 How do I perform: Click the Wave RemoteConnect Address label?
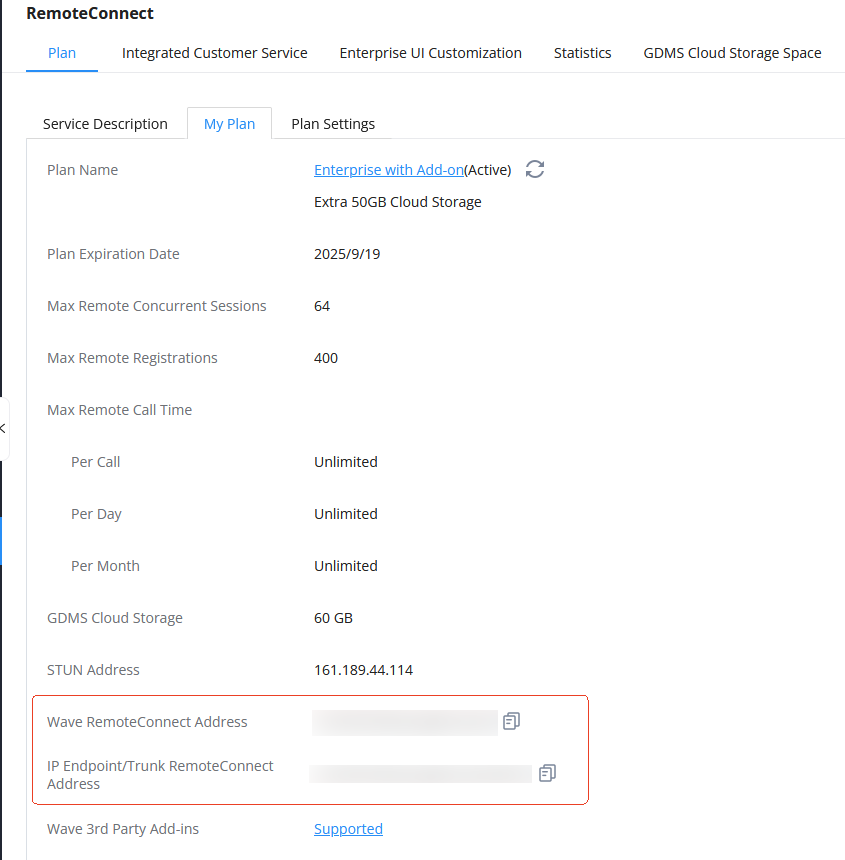pyautogui.click(x=147, y=722)
